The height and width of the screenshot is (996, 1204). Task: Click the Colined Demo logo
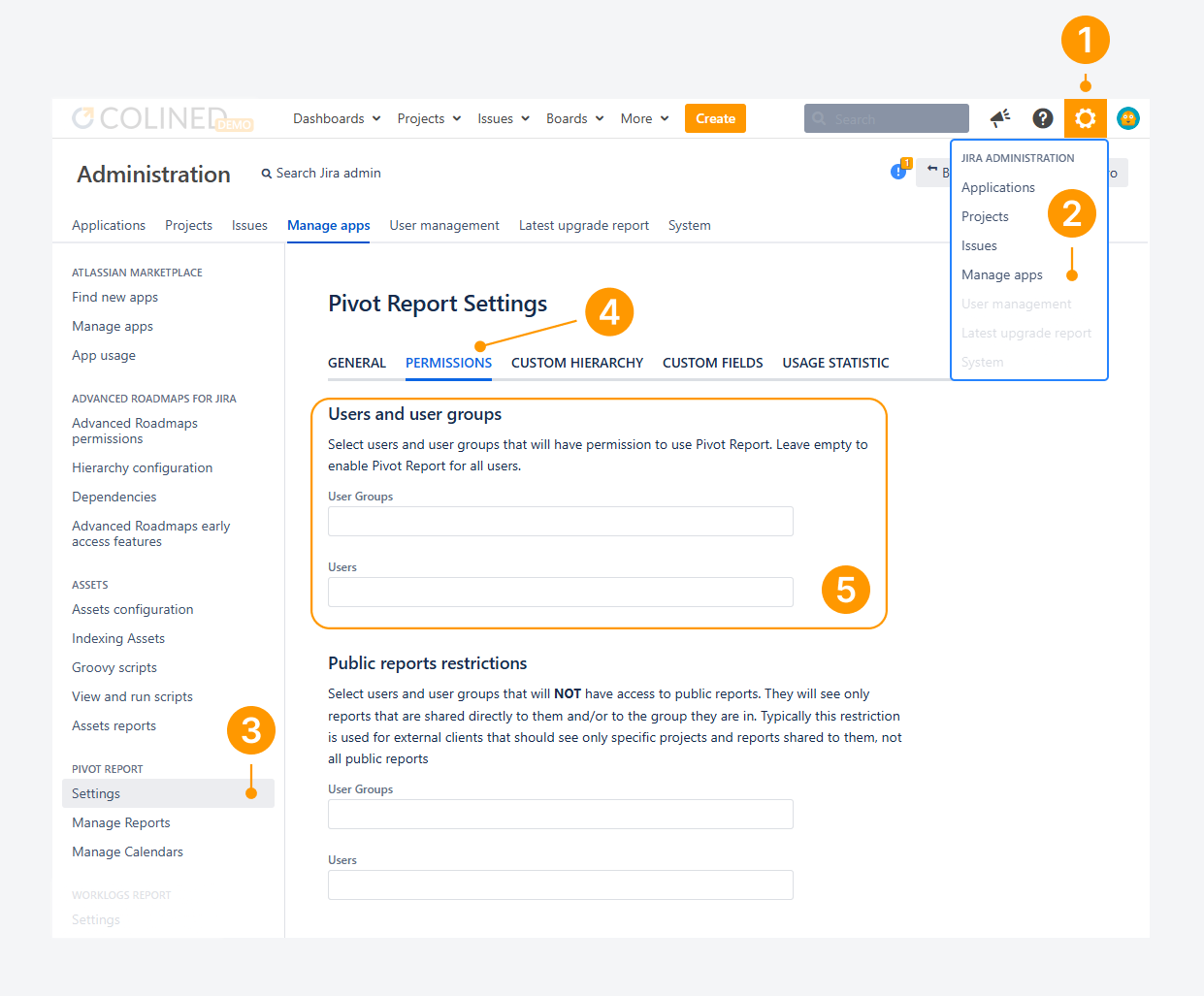tap(163, 118)
